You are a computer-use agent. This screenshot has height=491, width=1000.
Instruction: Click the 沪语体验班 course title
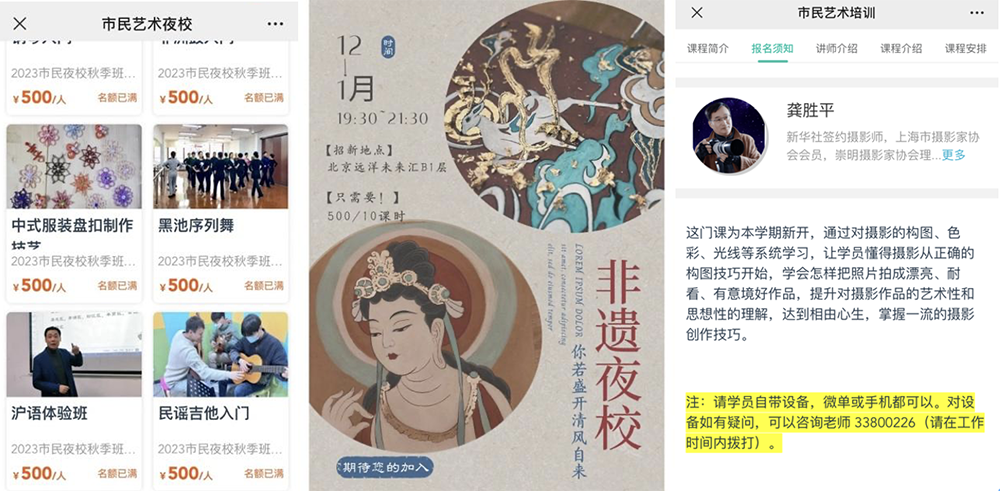49,413
